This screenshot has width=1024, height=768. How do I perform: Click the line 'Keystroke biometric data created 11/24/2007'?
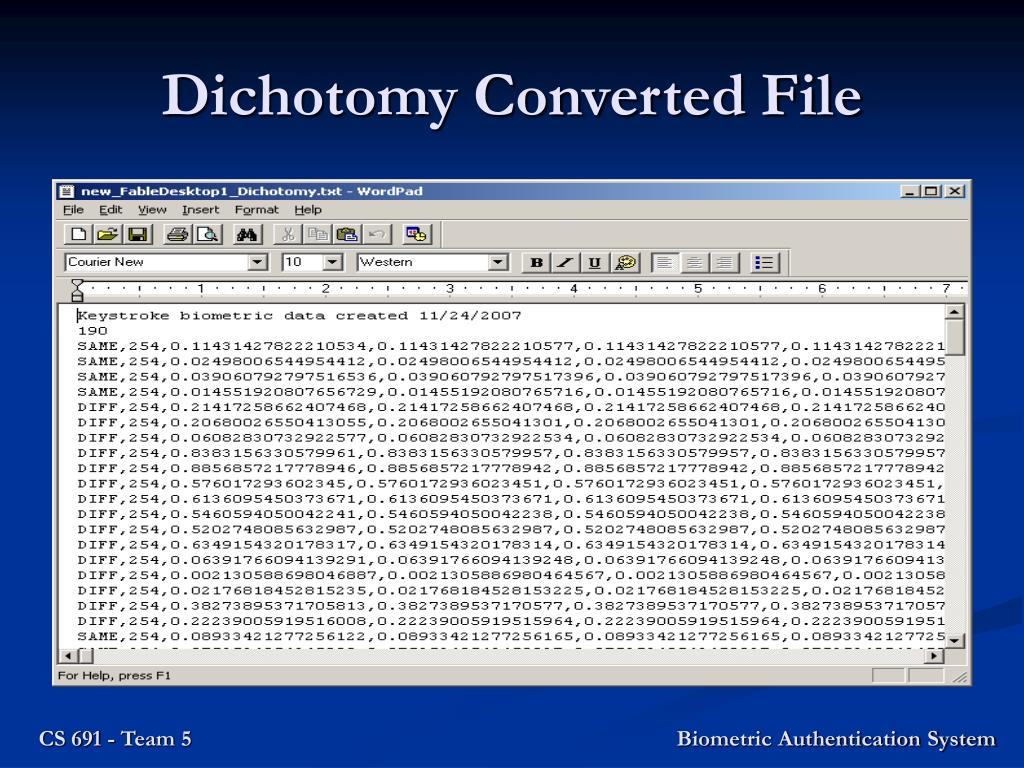299,316
